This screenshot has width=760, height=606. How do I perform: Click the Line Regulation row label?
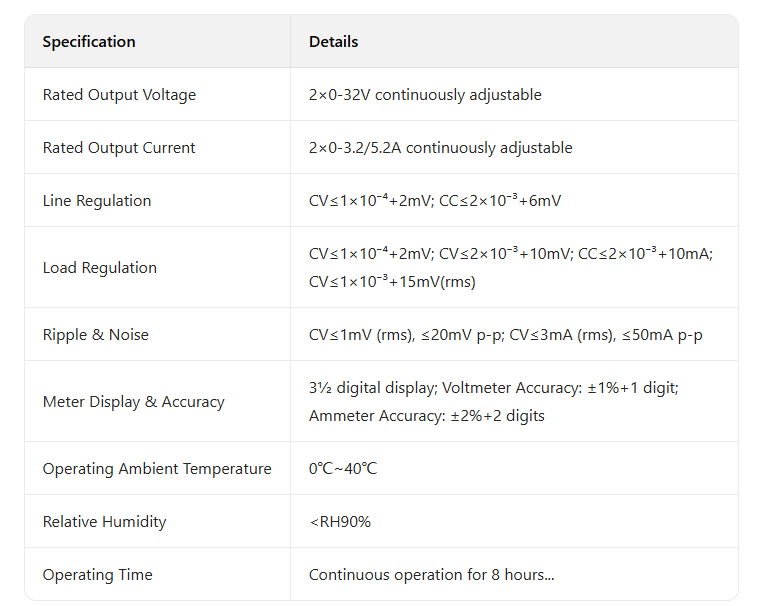[x=97, y=201]
